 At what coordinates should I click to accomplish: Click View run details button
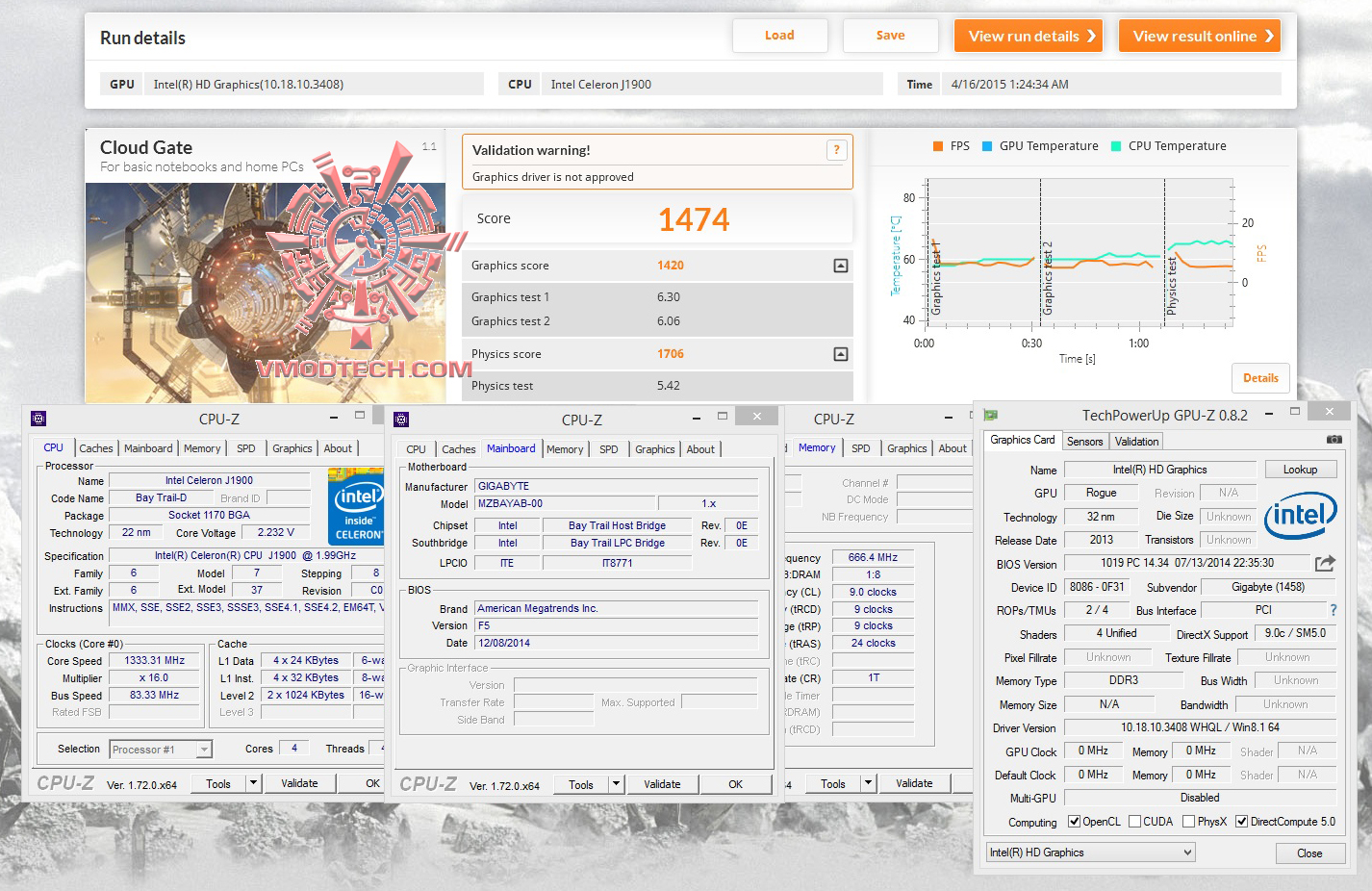[x=1029, y=36]
